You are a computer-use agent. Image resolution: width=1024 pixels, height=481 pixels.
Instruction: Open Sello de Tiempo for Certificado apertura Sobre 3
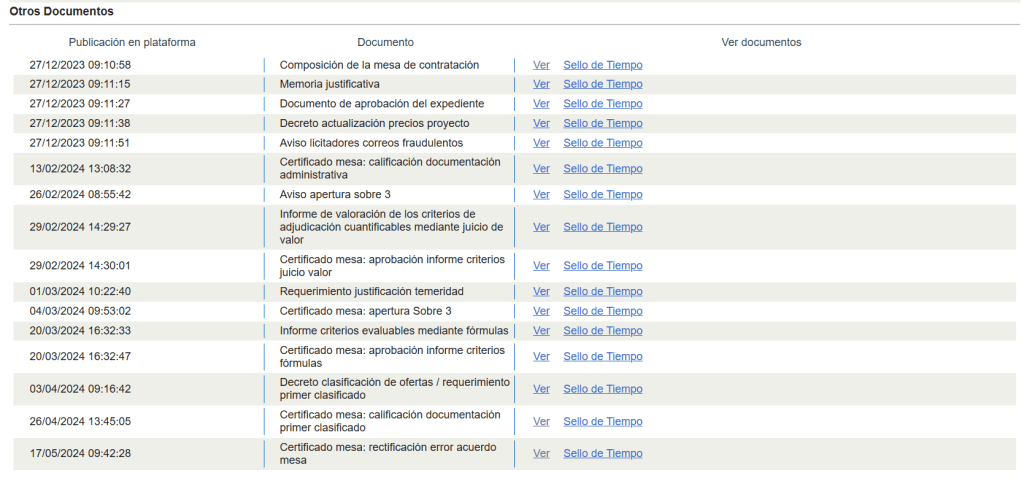[x=602, y=311]
